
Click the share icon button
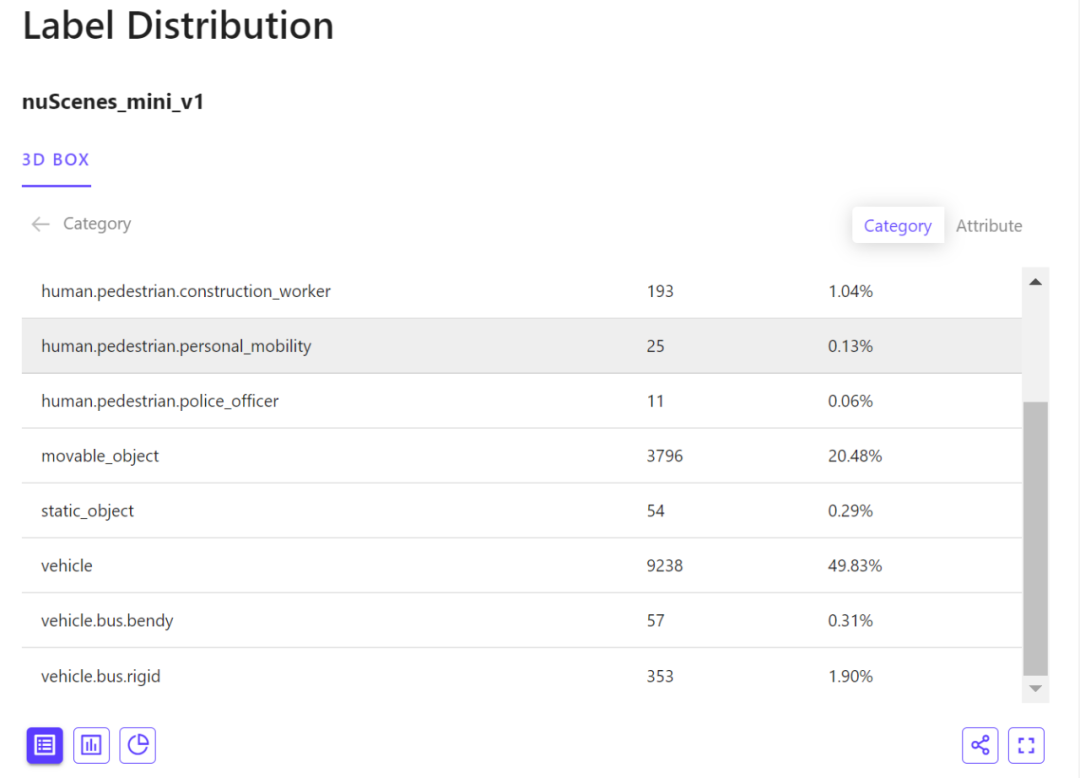[980, 745]
